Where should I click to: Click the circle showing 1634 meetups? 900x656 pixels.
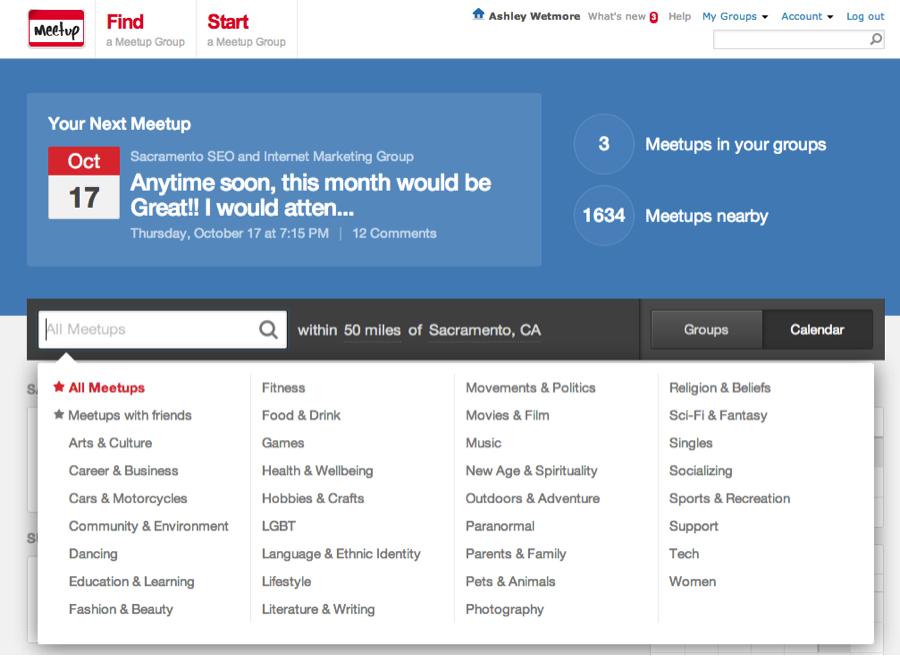(x=604, y=216)
